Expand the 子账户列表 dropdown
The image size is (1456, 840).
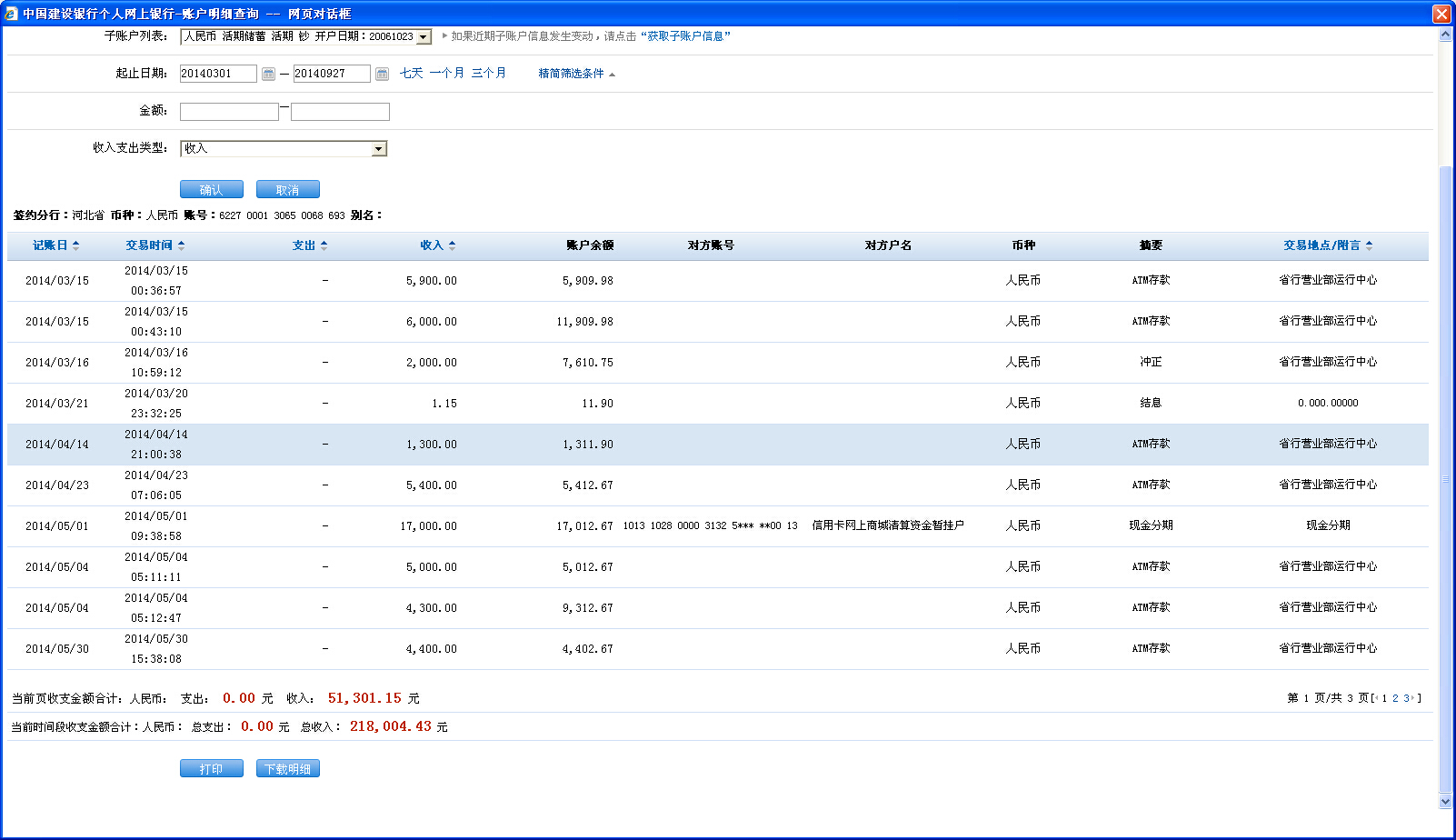pyautogui.click(x=424, y=37)
